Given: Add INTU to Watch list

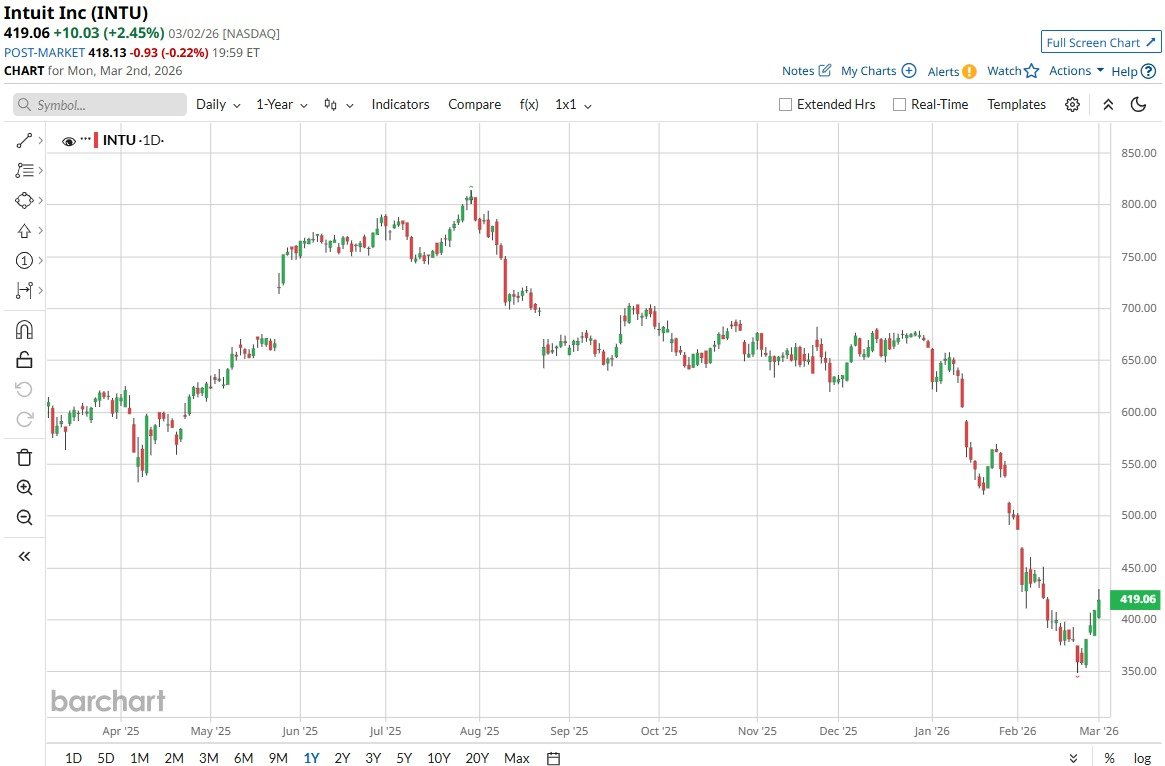Looking at the screenshot, I should point(1013,71).
